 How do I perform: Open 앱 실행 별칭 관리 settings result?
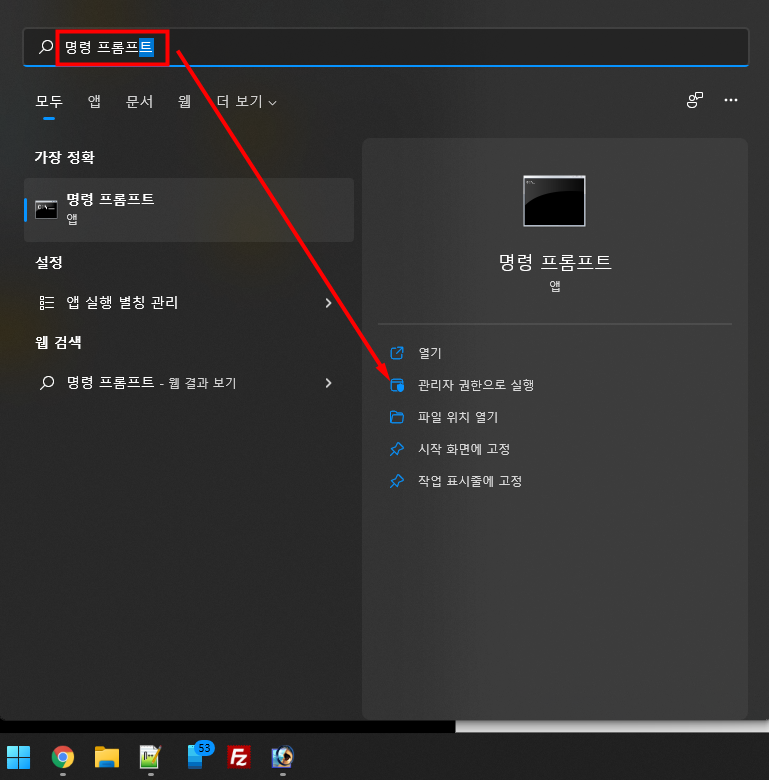point(189,302)
